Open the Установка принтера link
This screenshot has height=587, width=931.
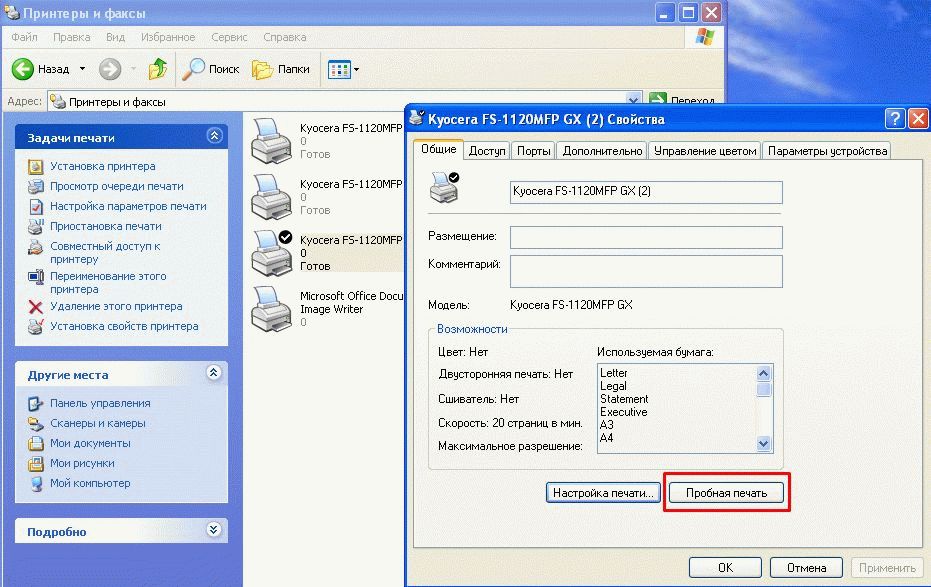(103, 166)
